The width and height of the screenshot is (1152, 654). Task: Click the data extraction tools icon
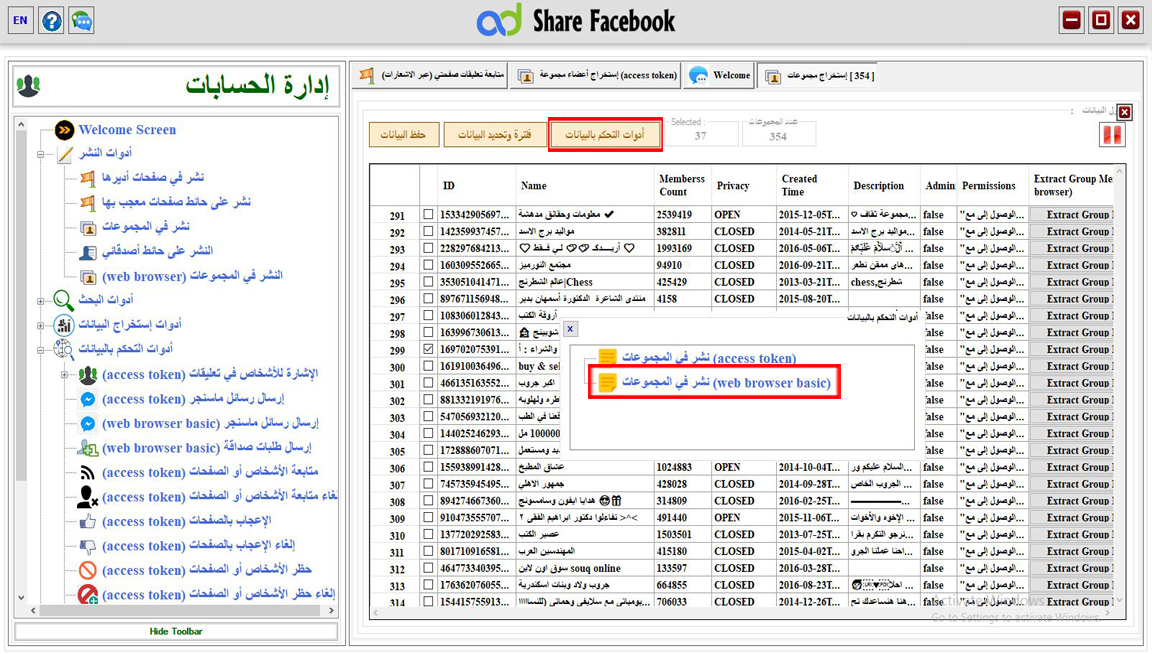64,324
